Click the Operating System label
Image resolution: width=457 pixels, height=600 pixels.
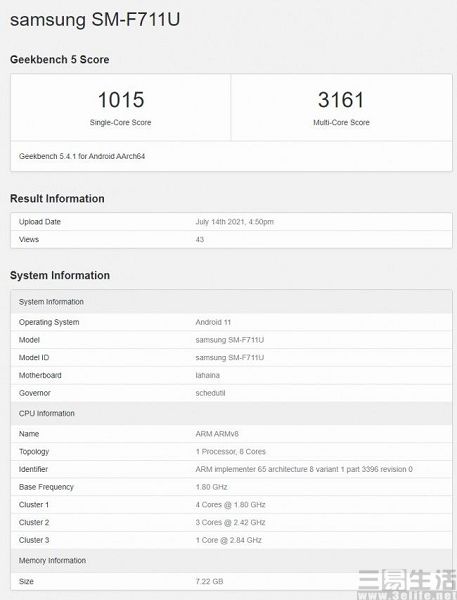[49, 322]
